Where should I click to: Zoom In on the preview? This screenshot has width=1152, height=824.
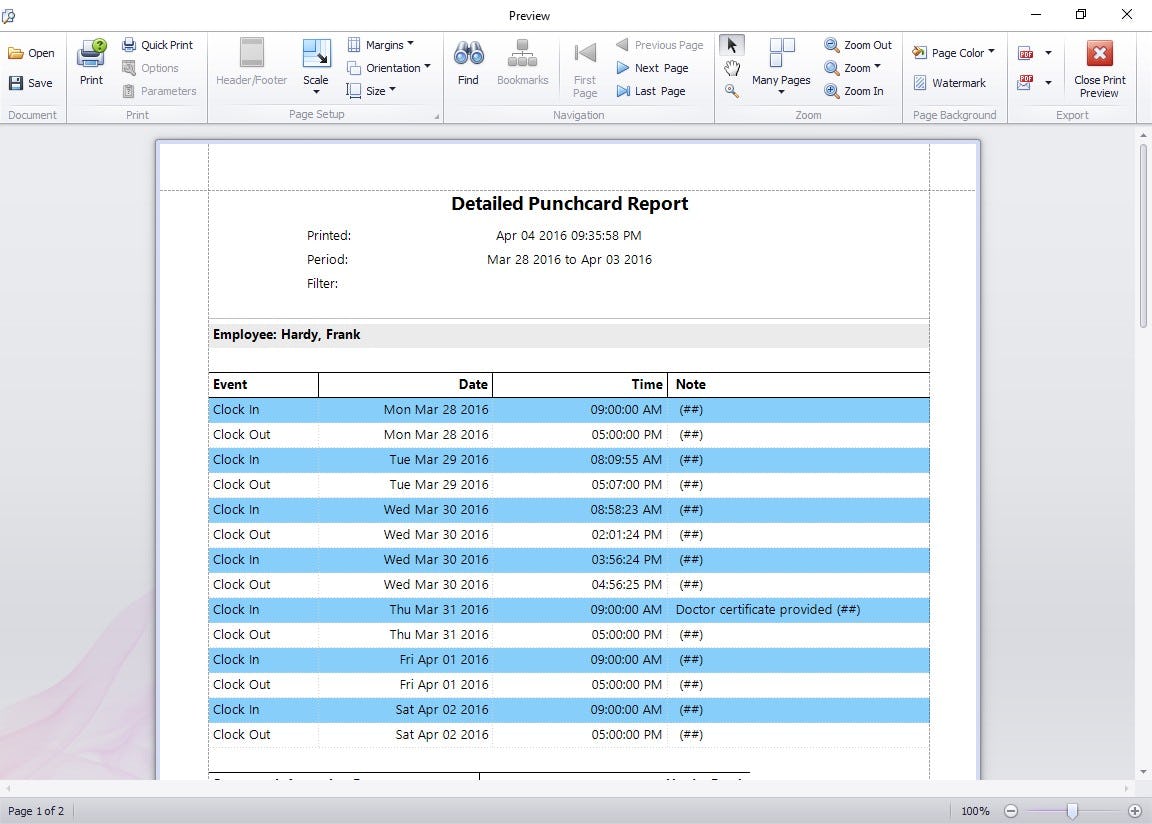[x=859, y=91]
